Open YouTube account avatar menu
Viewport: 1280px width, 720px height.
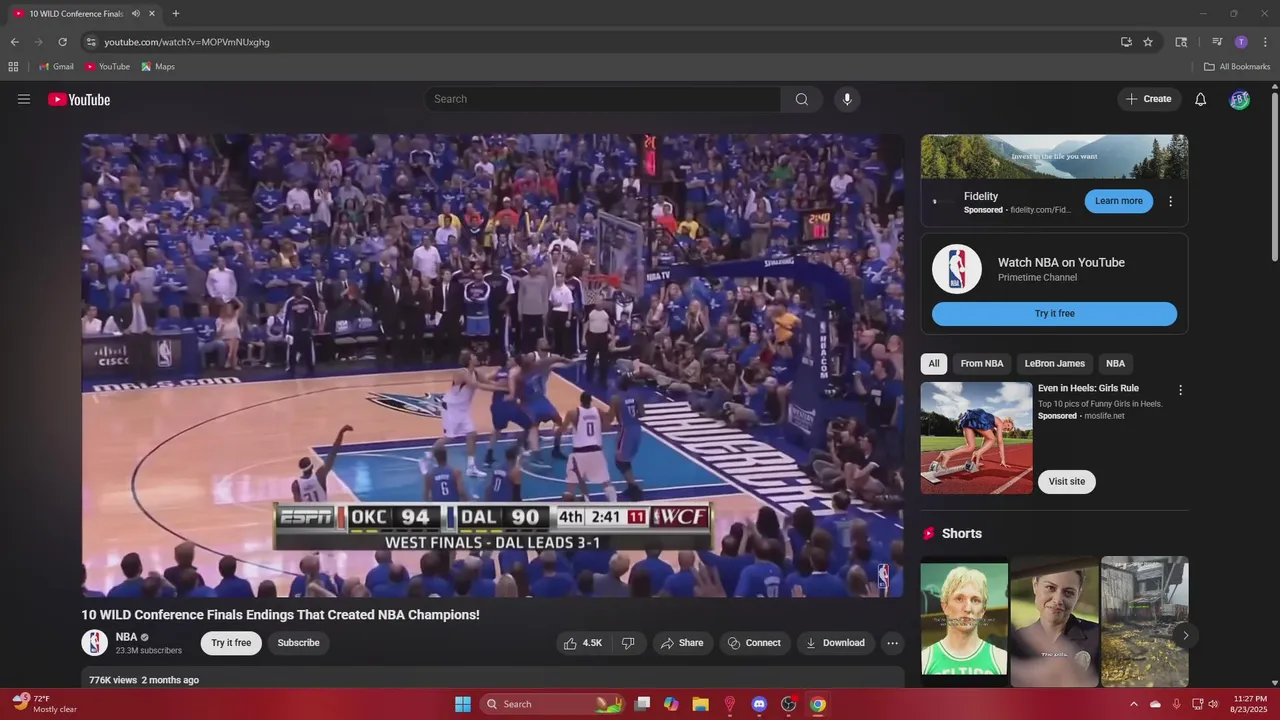point(1239,99)
